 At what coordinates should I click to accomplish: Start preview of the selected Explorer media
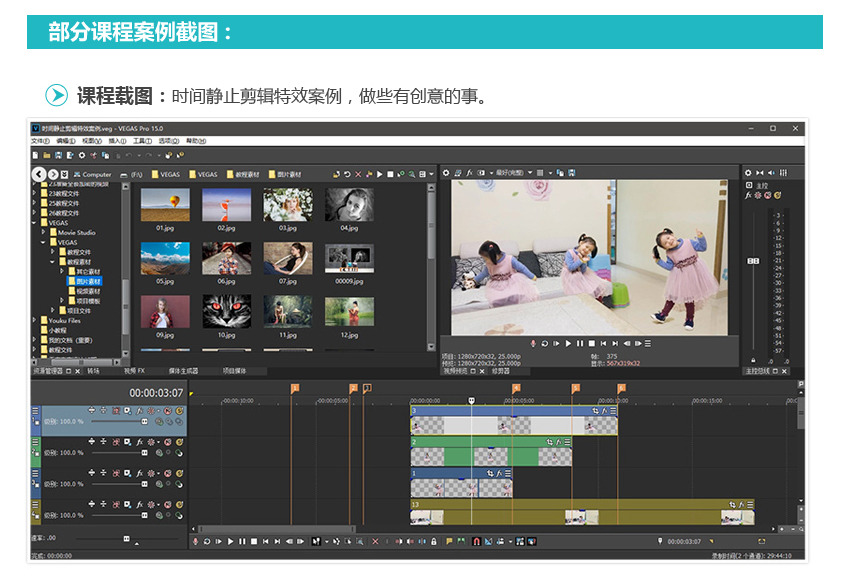(379, 174)
